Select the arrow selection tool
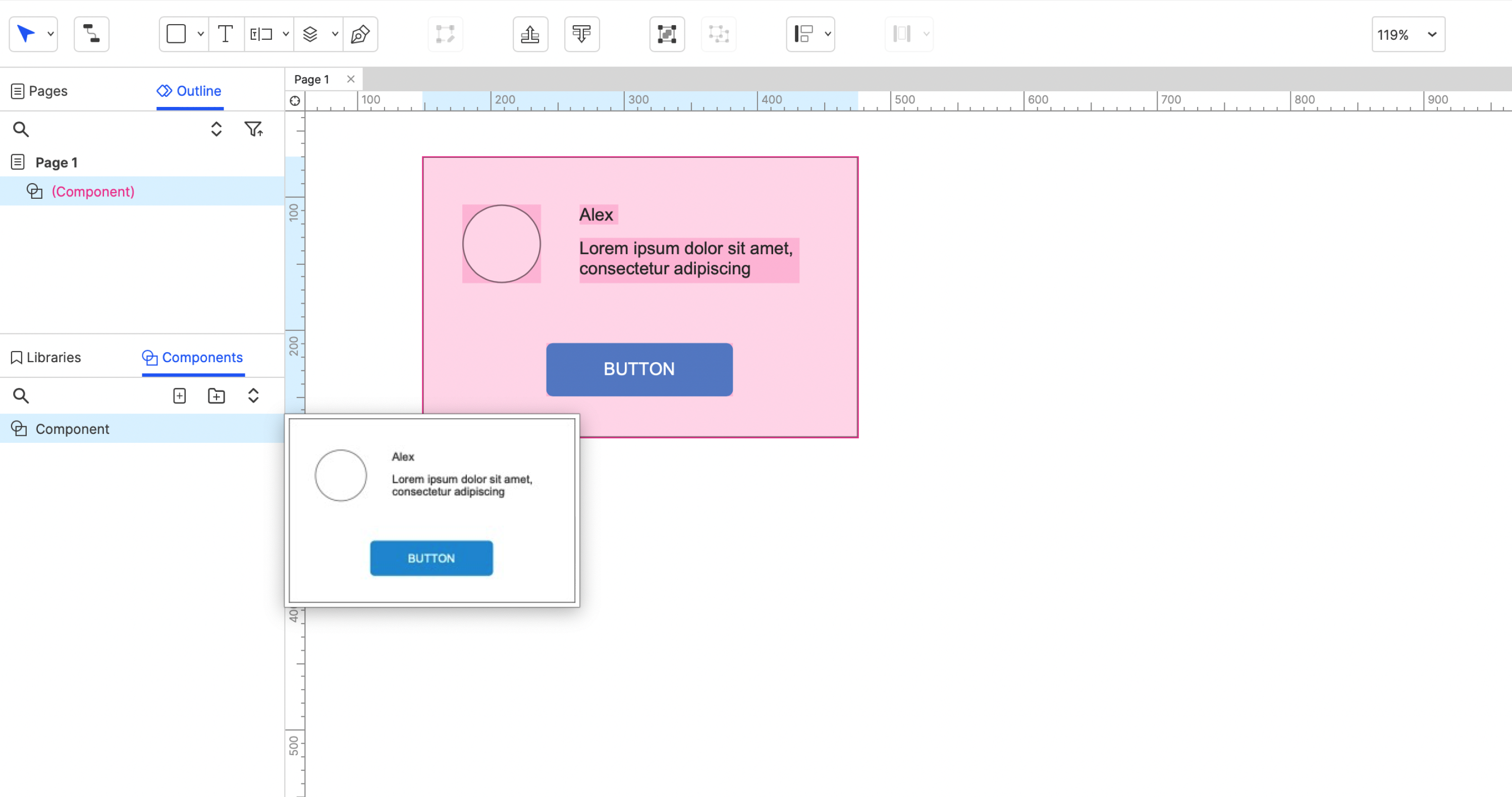Image resolution: width=1512 pixels, height=797 pixels. [25, 34]
